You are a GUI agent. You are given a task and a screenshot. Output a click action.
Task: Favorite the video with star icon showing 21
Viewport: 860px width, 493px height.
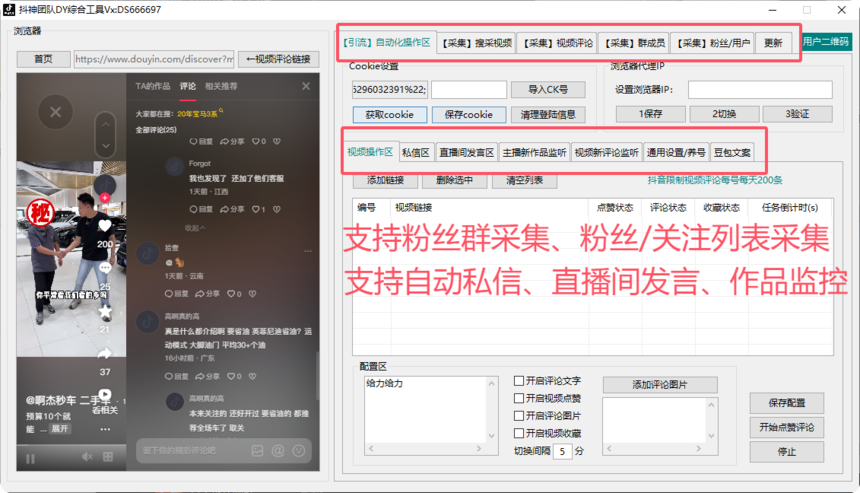(x=105, y=312)
